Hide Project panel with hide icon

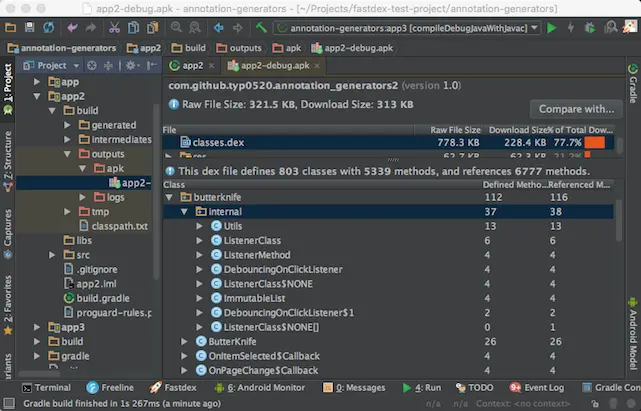pos(152,65)
